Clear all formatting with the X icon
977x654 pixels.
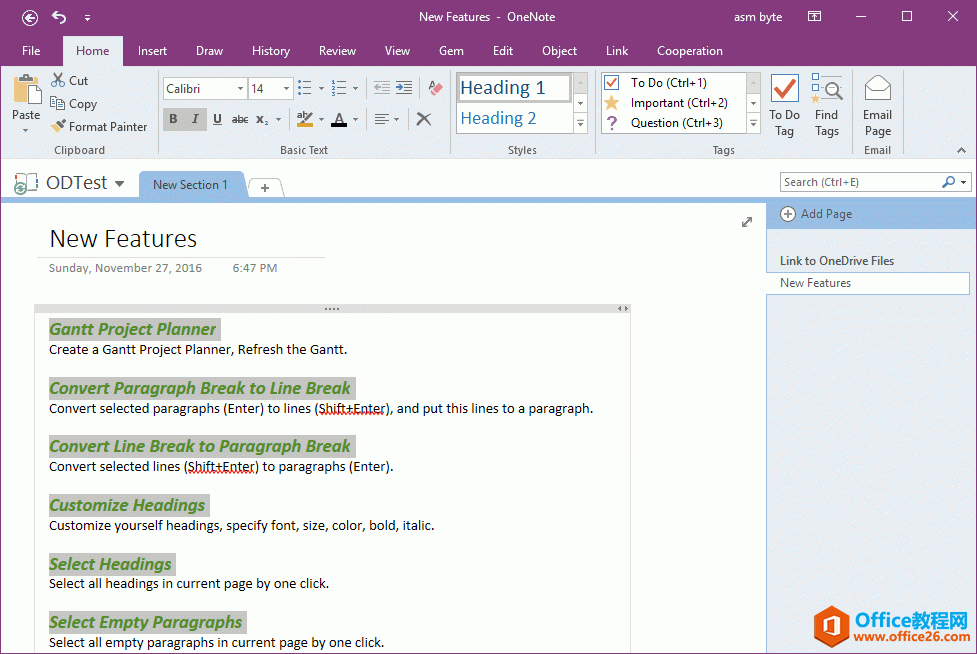424,119
